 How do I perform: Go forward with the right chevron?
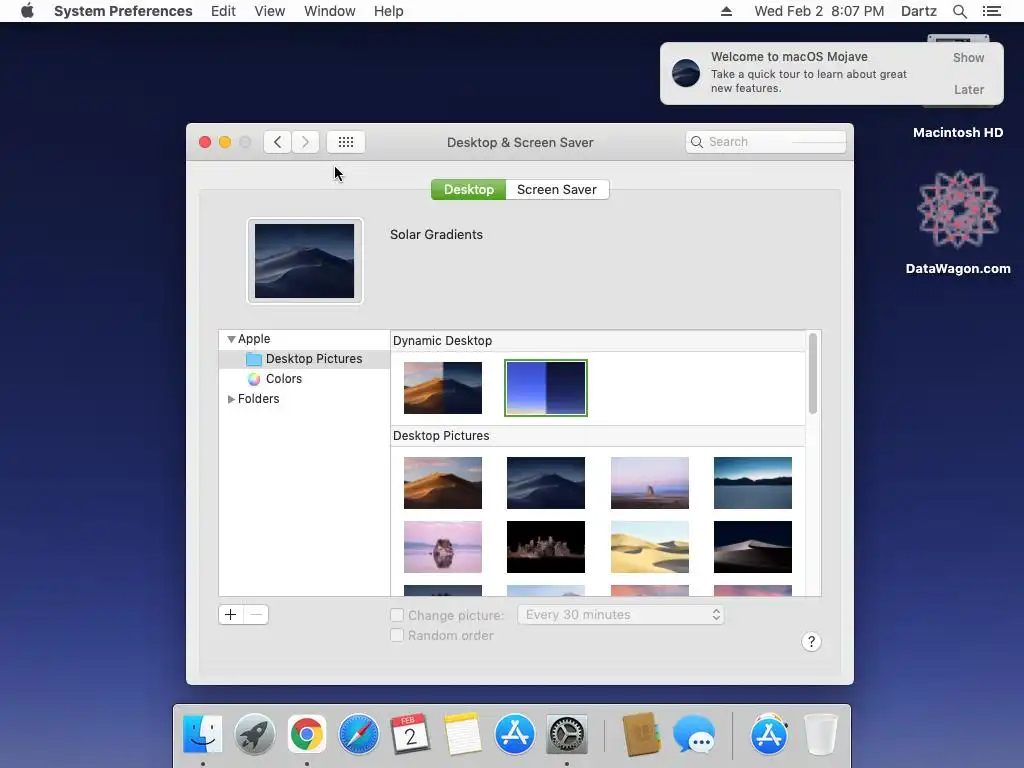click(x=305, y=142)
